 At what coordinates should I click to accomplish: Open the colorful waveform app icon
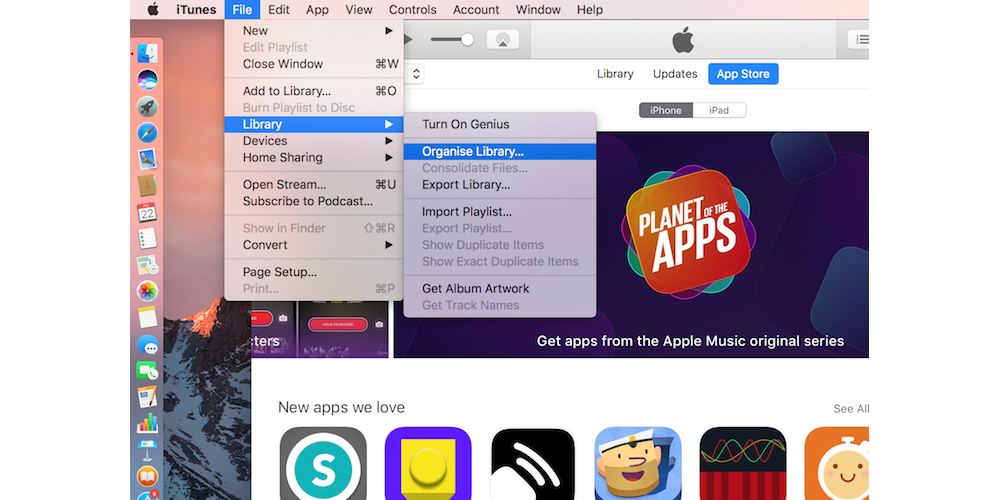point(743,464)
